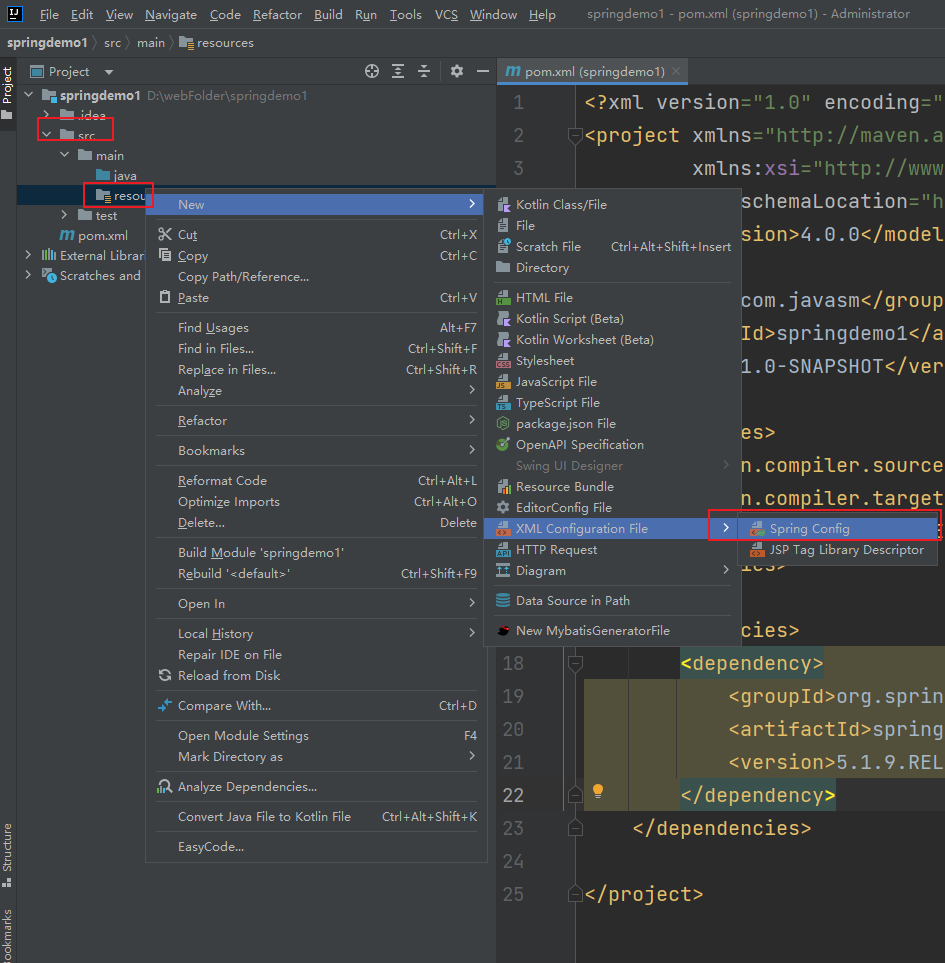The width and height of the screenshot is (945, 963).
Task: Click the JavaScript File icon
Action: [503, 381]
